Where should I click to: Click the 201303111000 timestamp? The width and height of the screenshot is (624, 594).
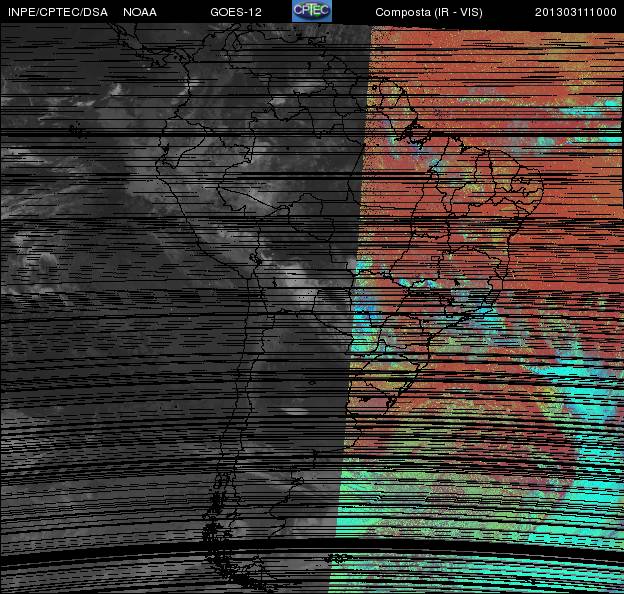(575, 12)
